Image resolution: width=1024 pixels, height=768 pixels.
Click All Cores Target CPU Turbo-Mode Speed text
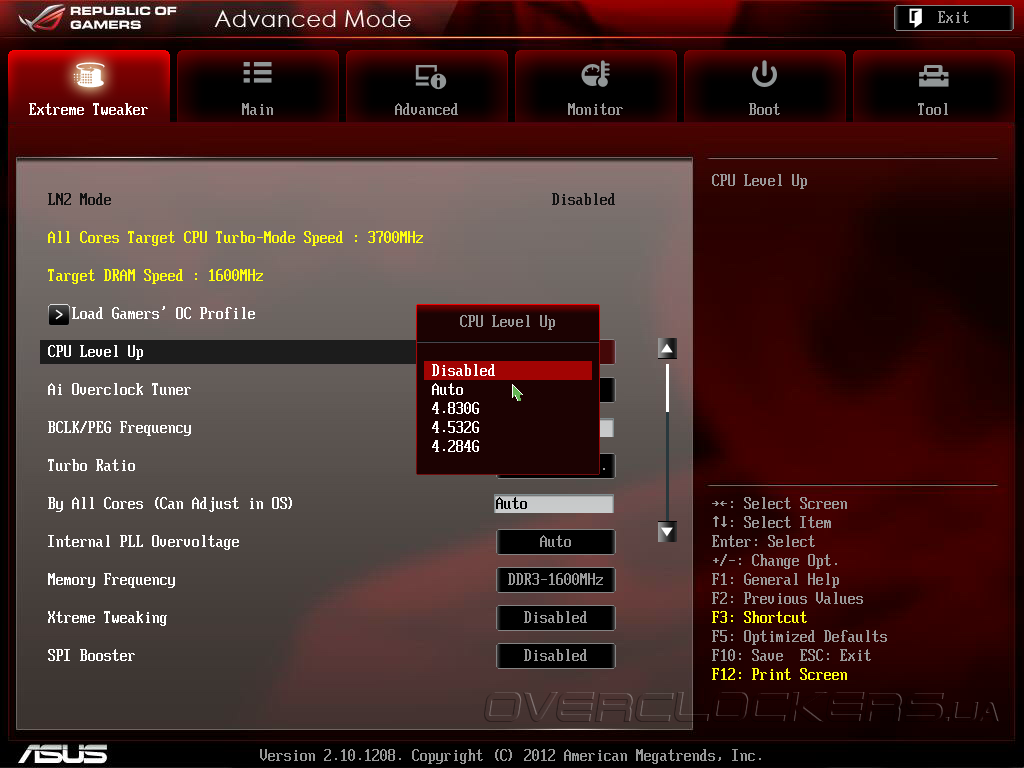click(235, 238)
